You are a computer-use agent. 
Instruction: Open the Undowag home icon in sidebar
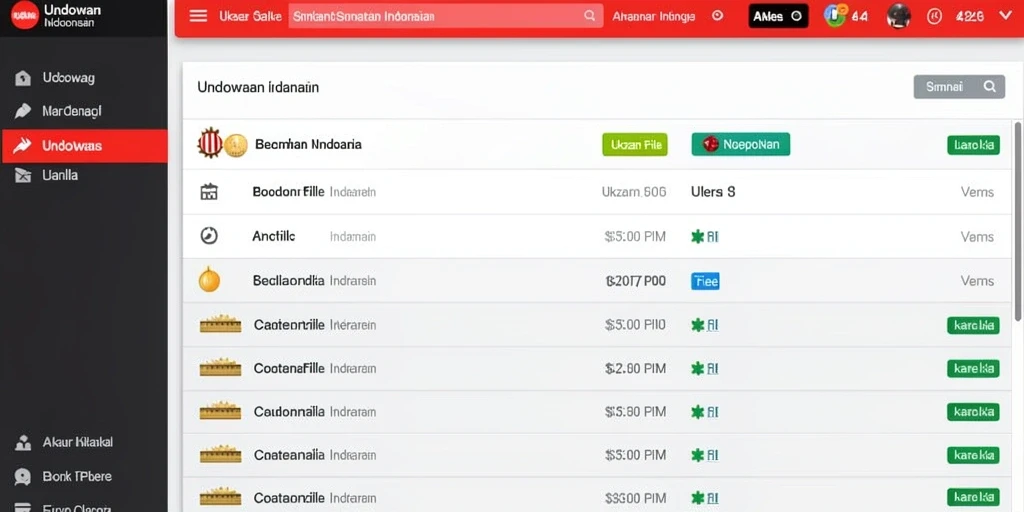23,78
